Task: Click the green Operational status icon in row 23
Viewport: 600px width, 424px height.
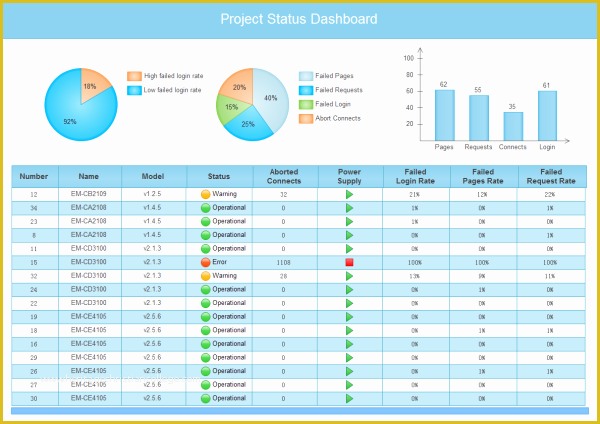Action: coord(205,222)
